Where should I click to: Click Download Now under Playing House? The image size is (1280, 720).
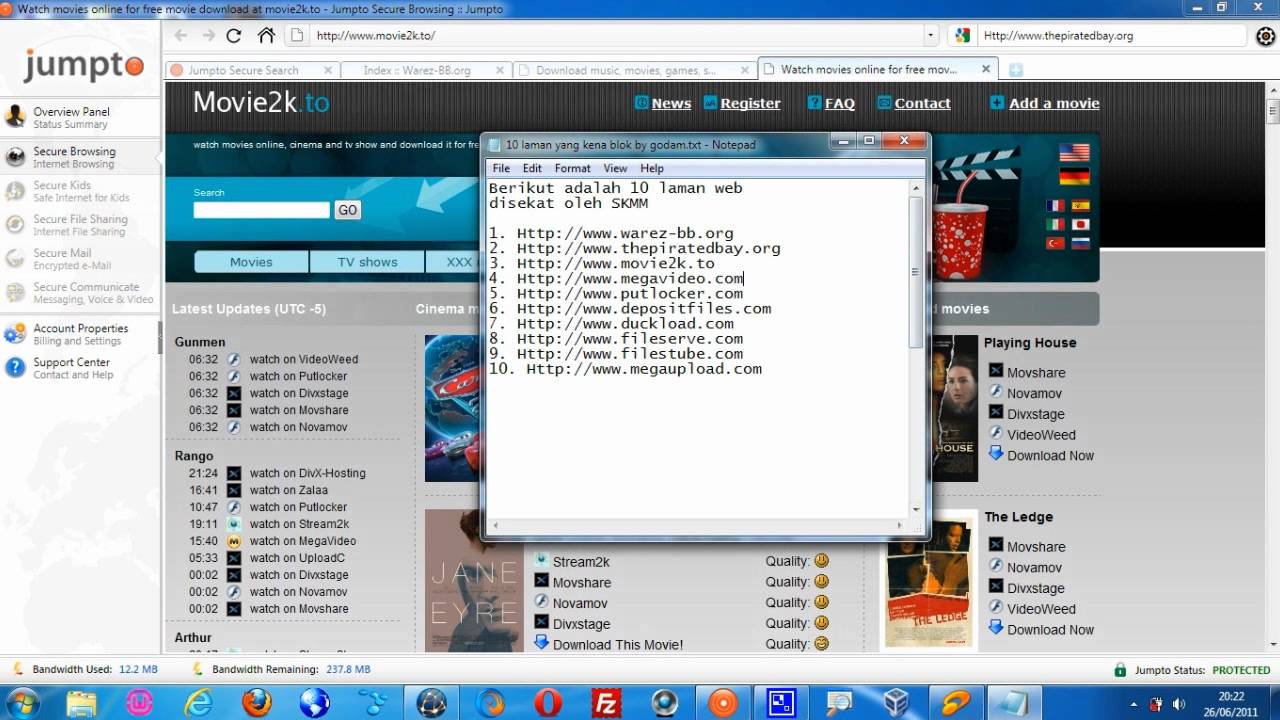[1050, 456]
